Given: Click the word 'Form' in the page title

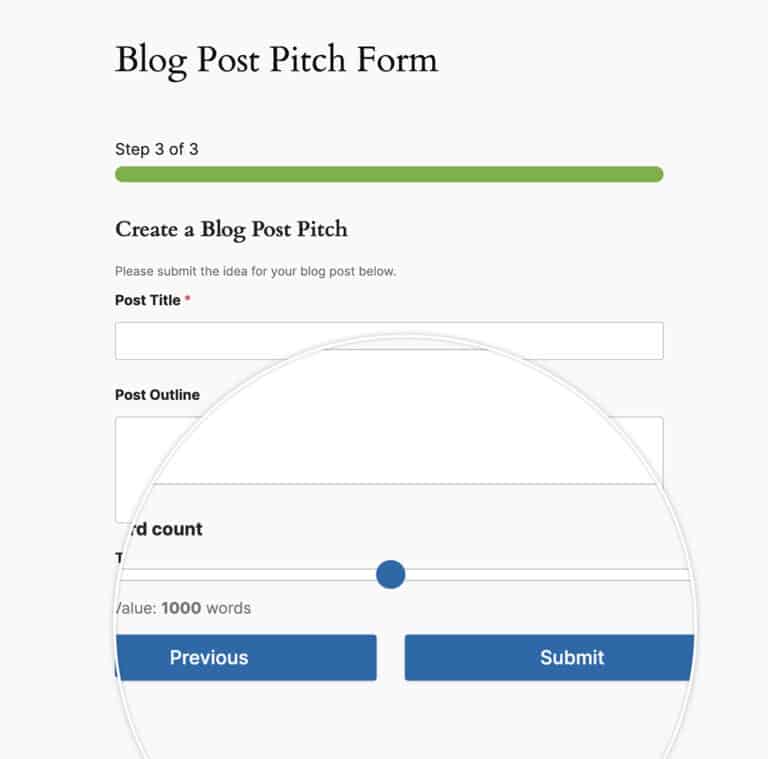Looking at the screenshot, I should click(x=397, y=59).
